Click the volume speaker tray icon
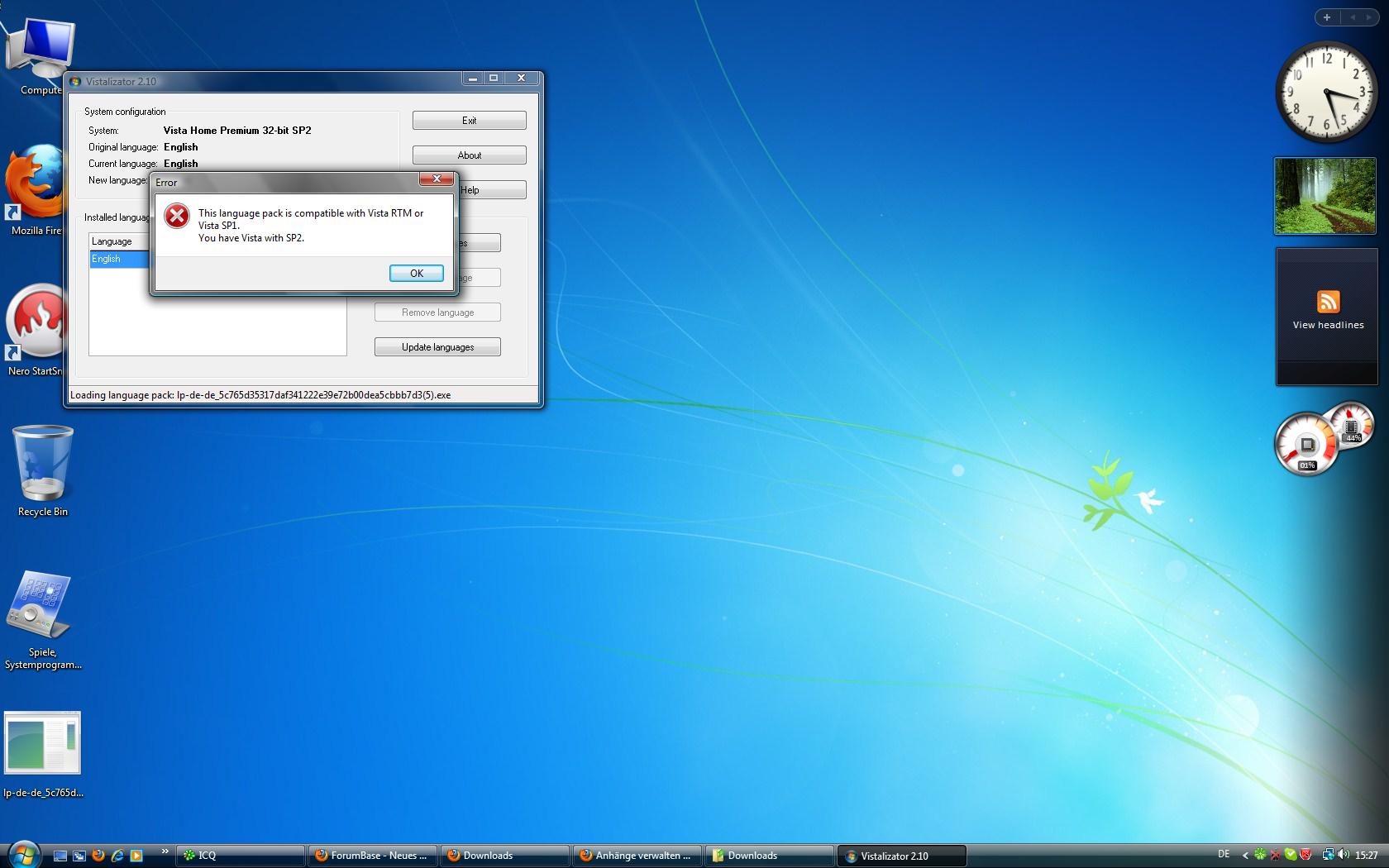1389x868 pixels. 1344,855
